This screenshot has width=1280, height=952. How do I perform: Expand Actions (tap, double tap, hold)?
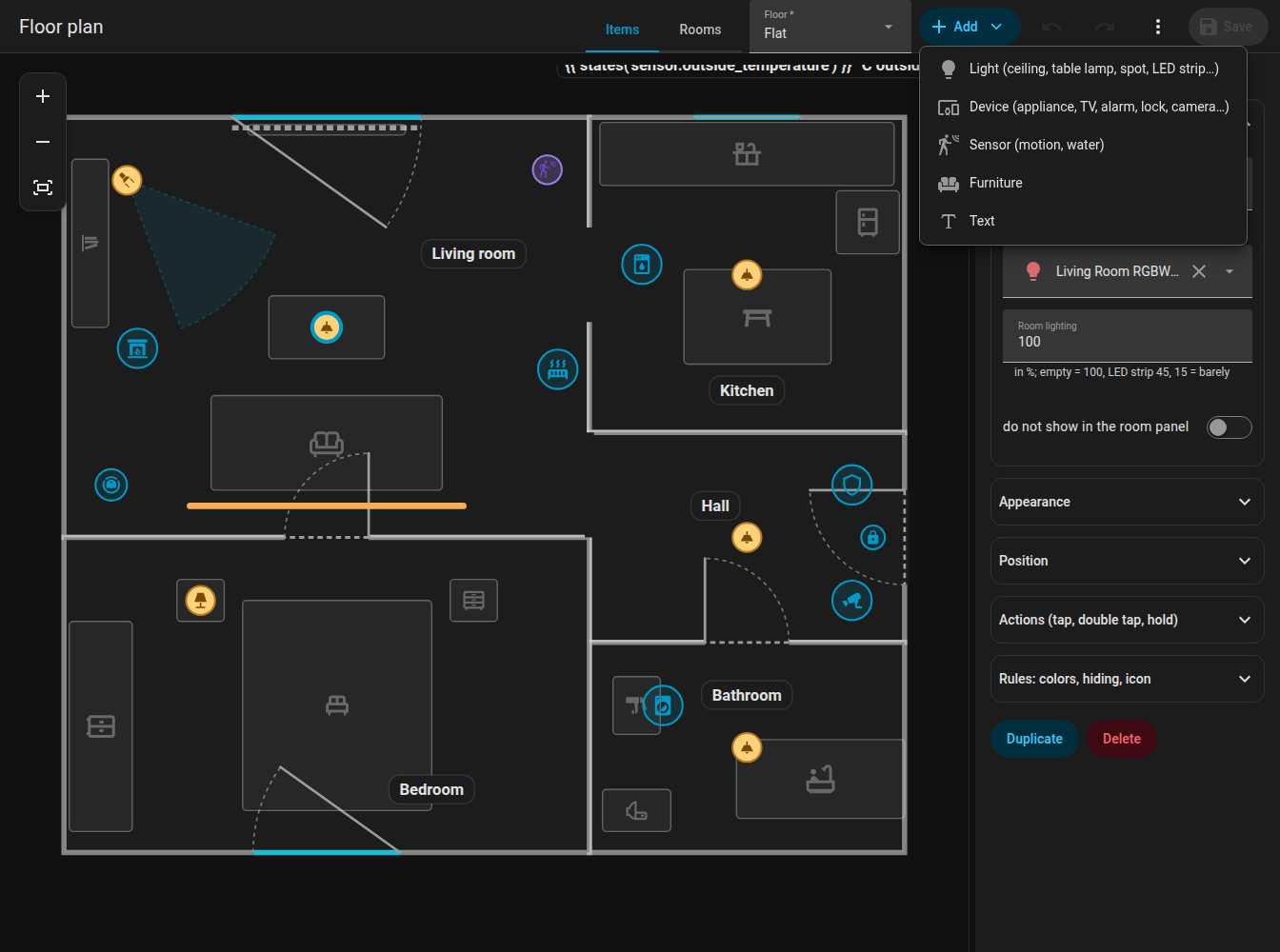point(1128,620)
